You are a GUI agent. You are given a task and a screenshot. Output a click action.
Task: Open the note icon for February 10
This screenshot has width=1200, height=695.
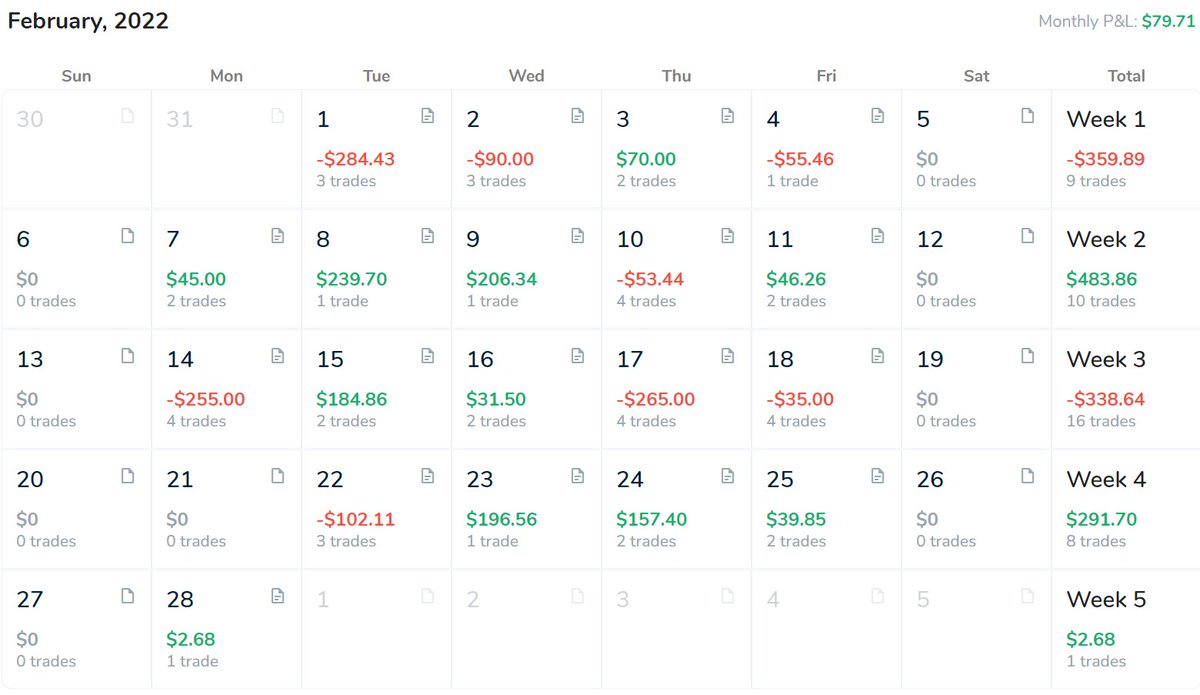(727, 236)
